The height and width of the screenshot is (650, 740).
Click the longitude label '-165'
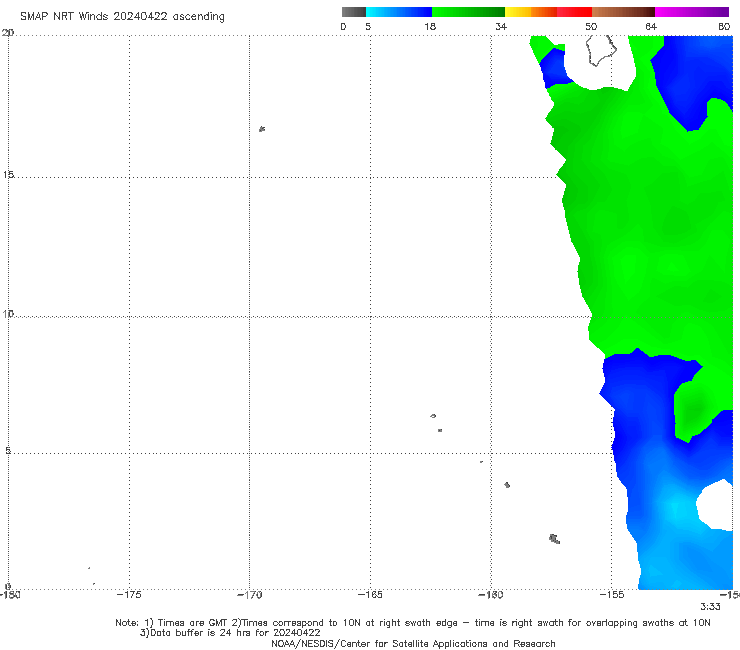[370, 595]
